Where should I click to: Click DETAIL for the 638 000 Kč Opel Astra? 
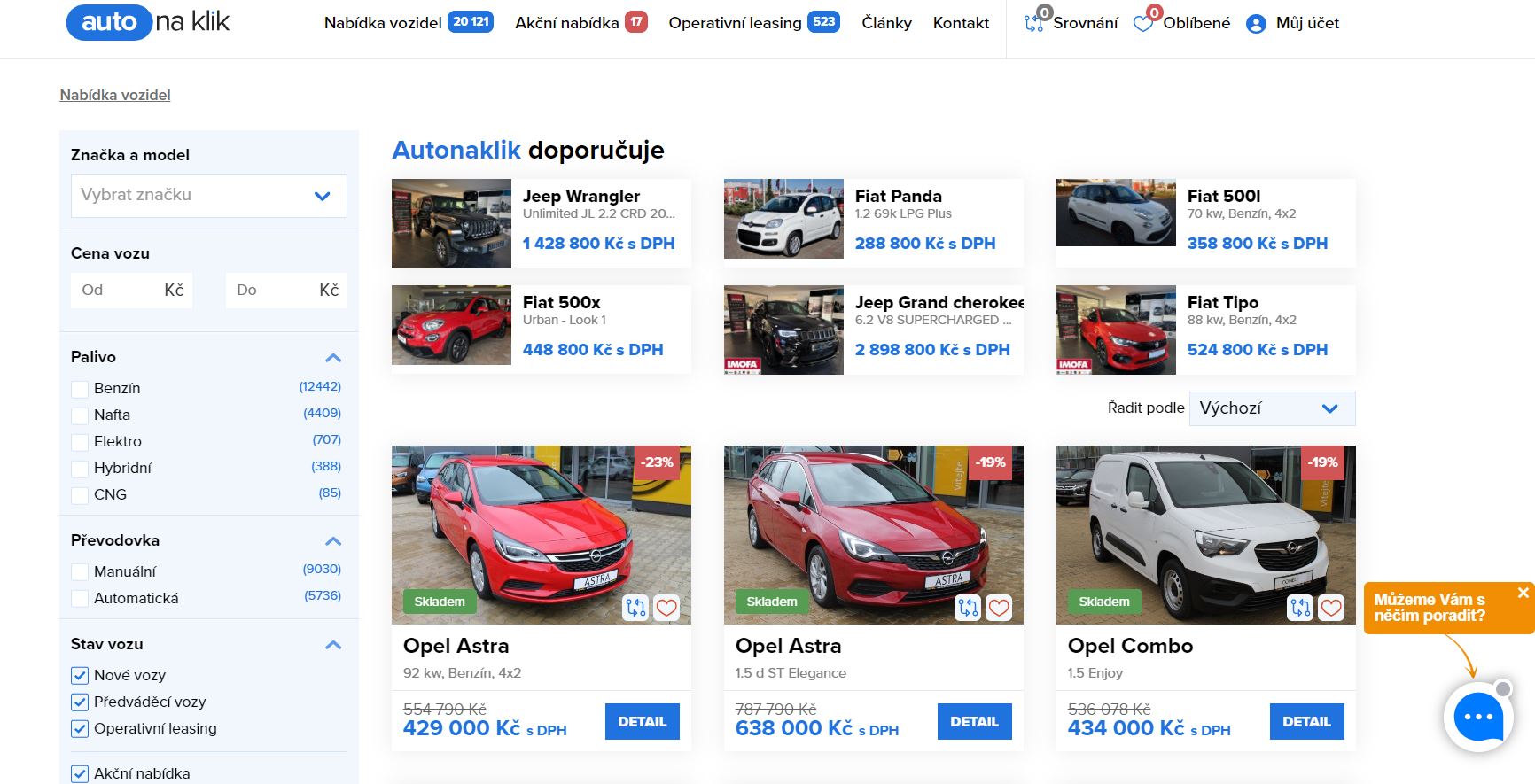coord(975,722)
